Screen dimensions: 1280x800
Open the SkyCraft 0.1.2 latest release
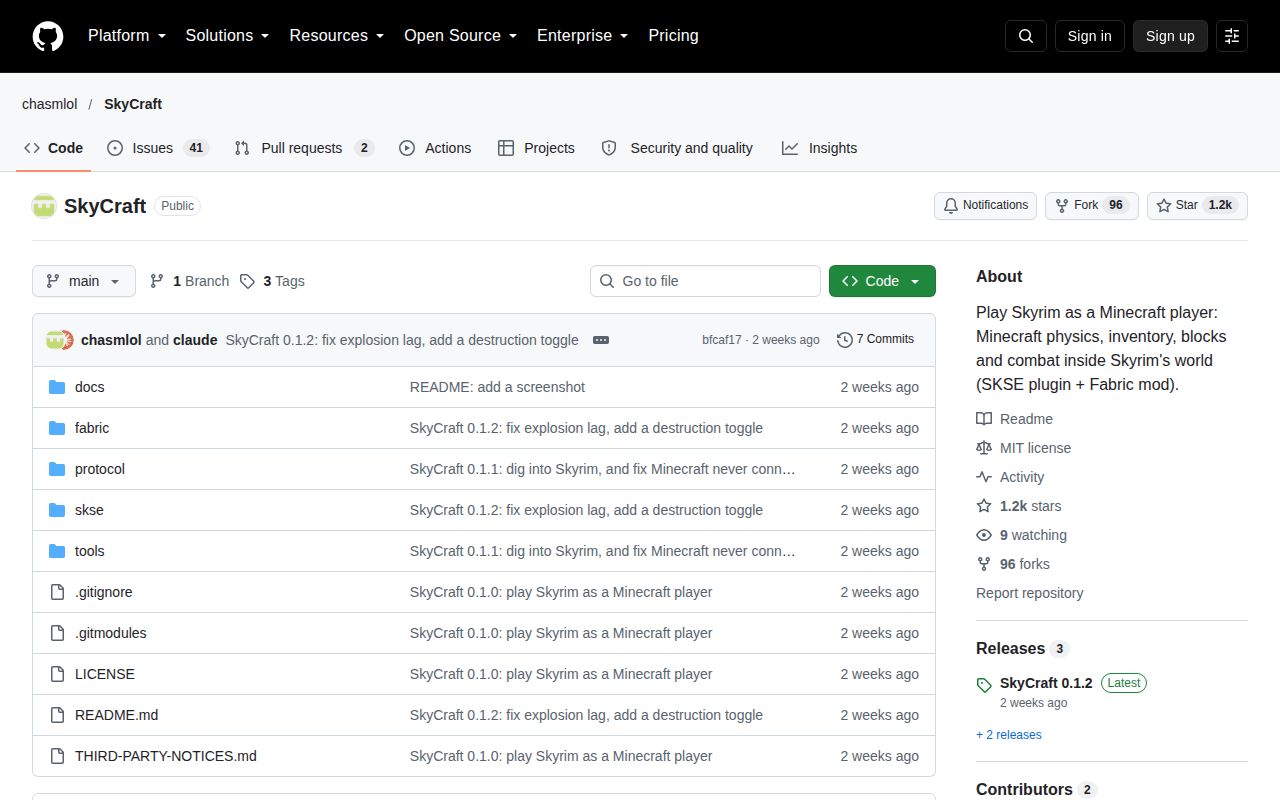tap(1046, 683)
